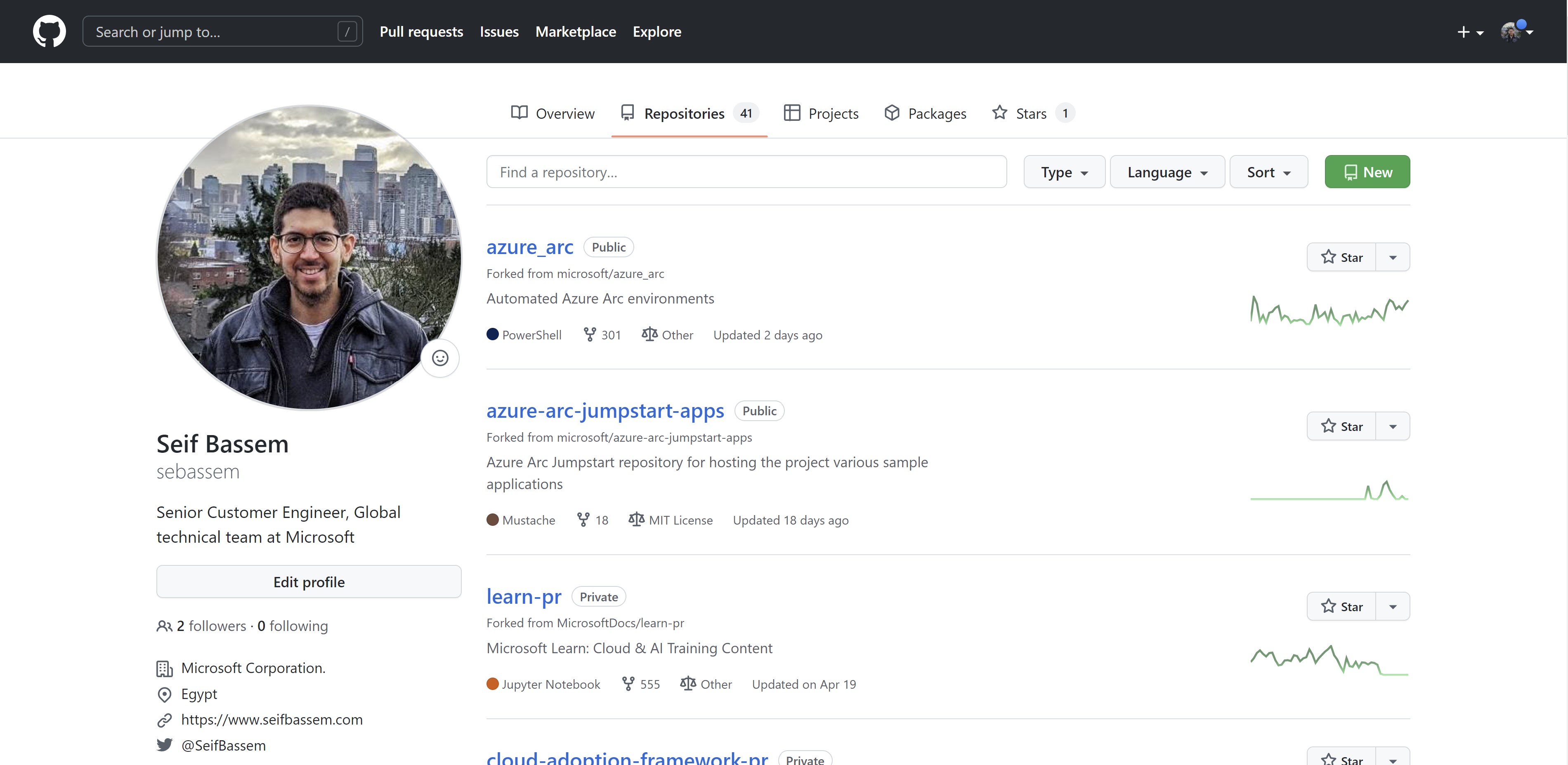Image resolution: width=1568 pixels, height=765 pixels.
Task: Click the Jupyter Notebook language color dot
Action: [x=492, y=683]
